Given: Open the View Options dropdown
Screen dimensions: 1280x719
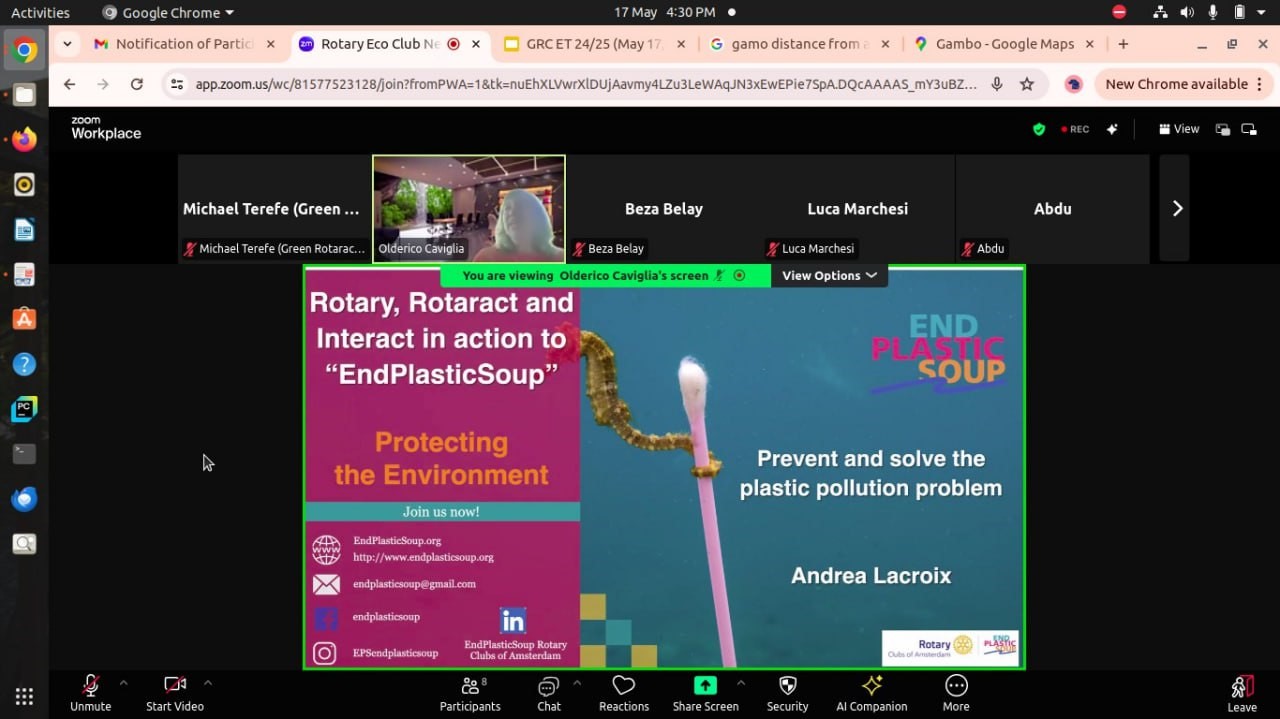Looking at the screenshot, I should tap(829, 276).
